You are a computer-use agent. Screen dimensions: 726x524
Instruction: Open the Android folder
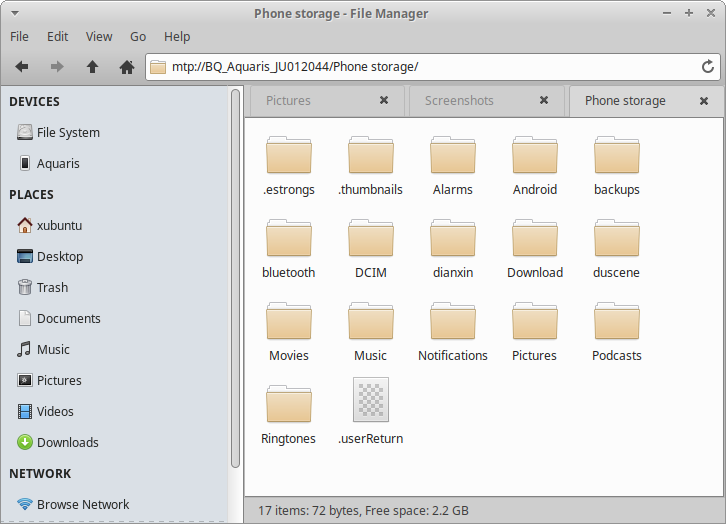(x=534, y=166)
